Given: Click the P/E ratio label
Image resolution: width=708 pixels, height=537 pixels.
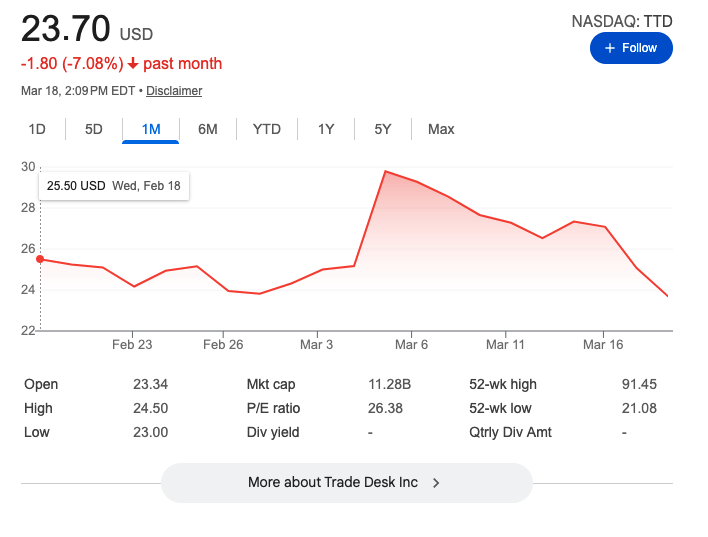Looking at the screenshot, I should click(x=273, y=408).
